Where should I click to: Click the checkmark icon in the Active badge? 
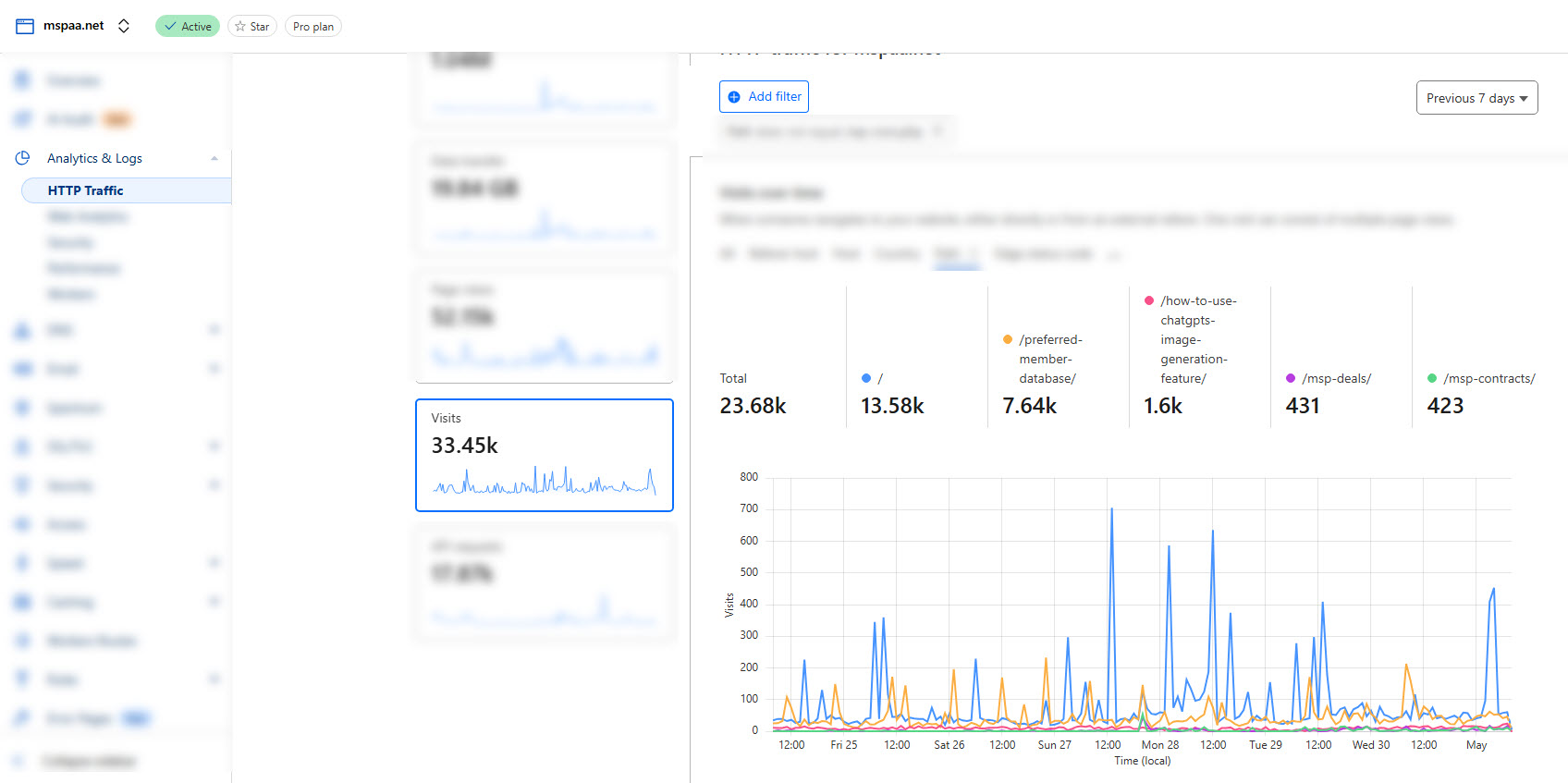[170, 26]
